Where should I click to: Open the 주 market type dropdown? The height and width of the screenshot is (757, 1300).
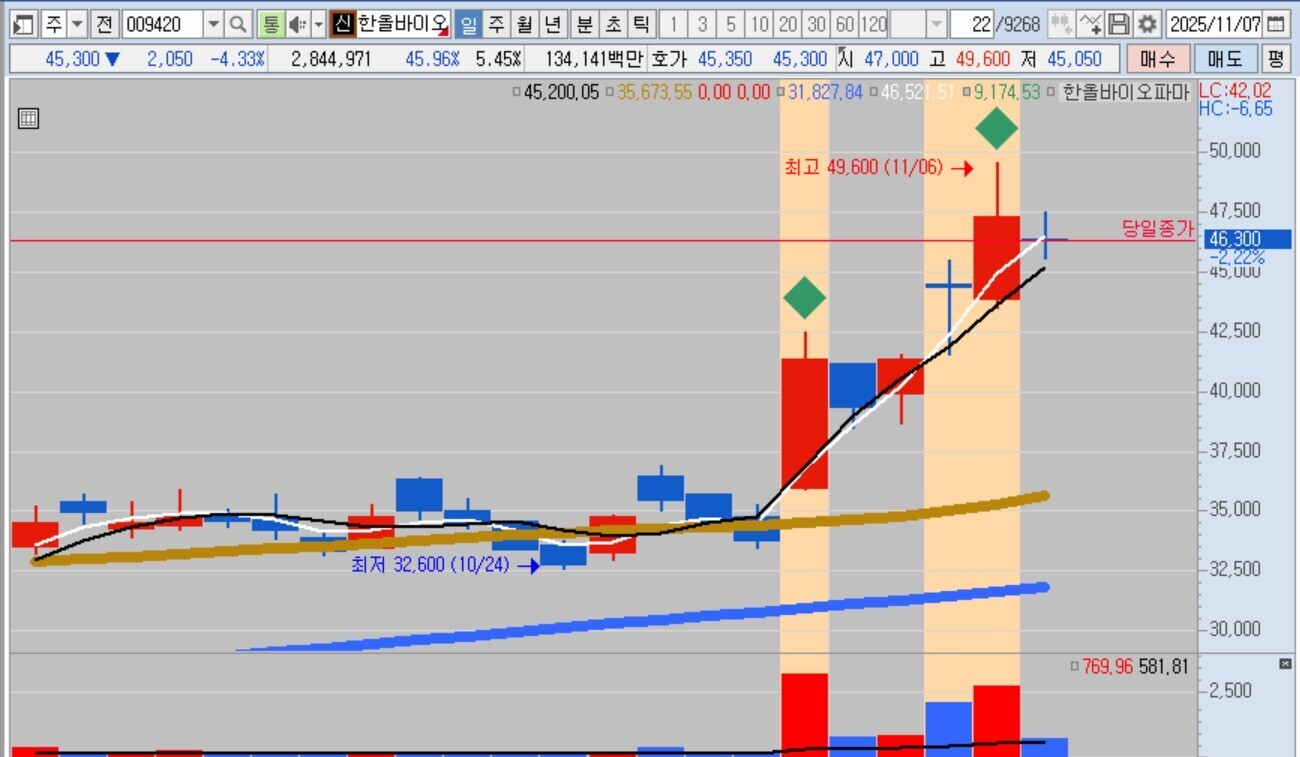tap(77, 24)
